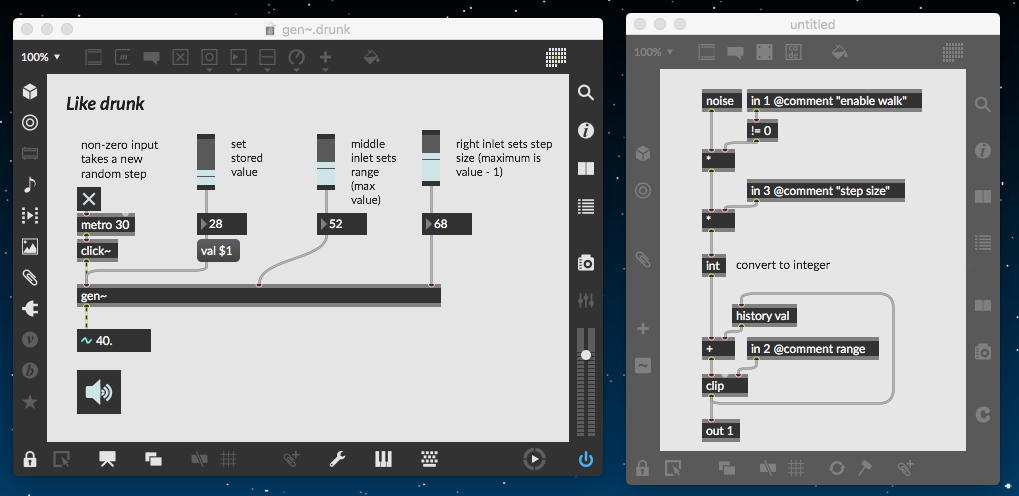
Task: Select the click~ object
Action: pos(97,251)
